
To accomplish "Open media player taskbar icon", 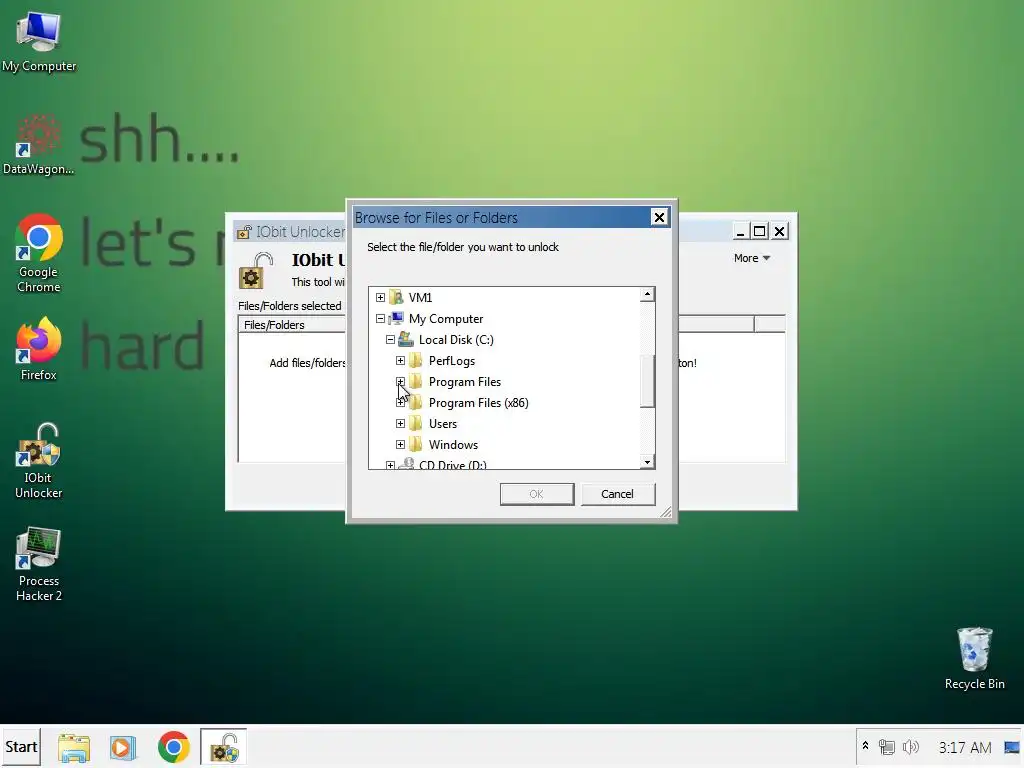I will [x=122, y=747].
